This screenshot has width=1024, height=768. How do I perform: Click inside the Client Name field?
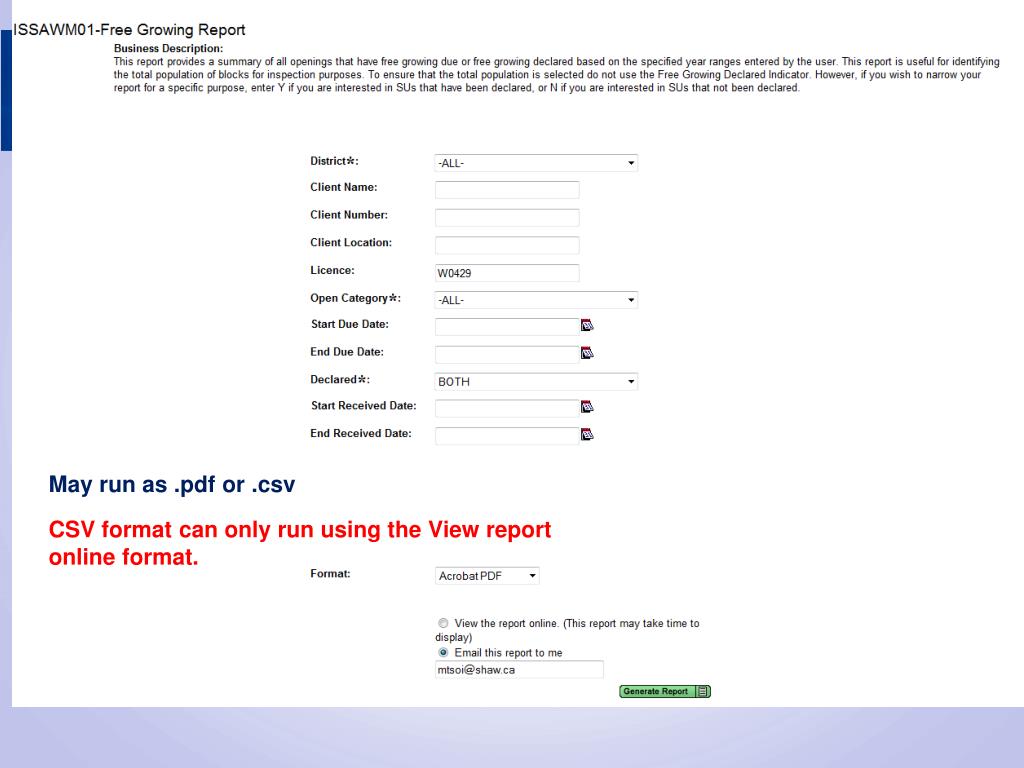pyautogui.click(x=507, y=190)
